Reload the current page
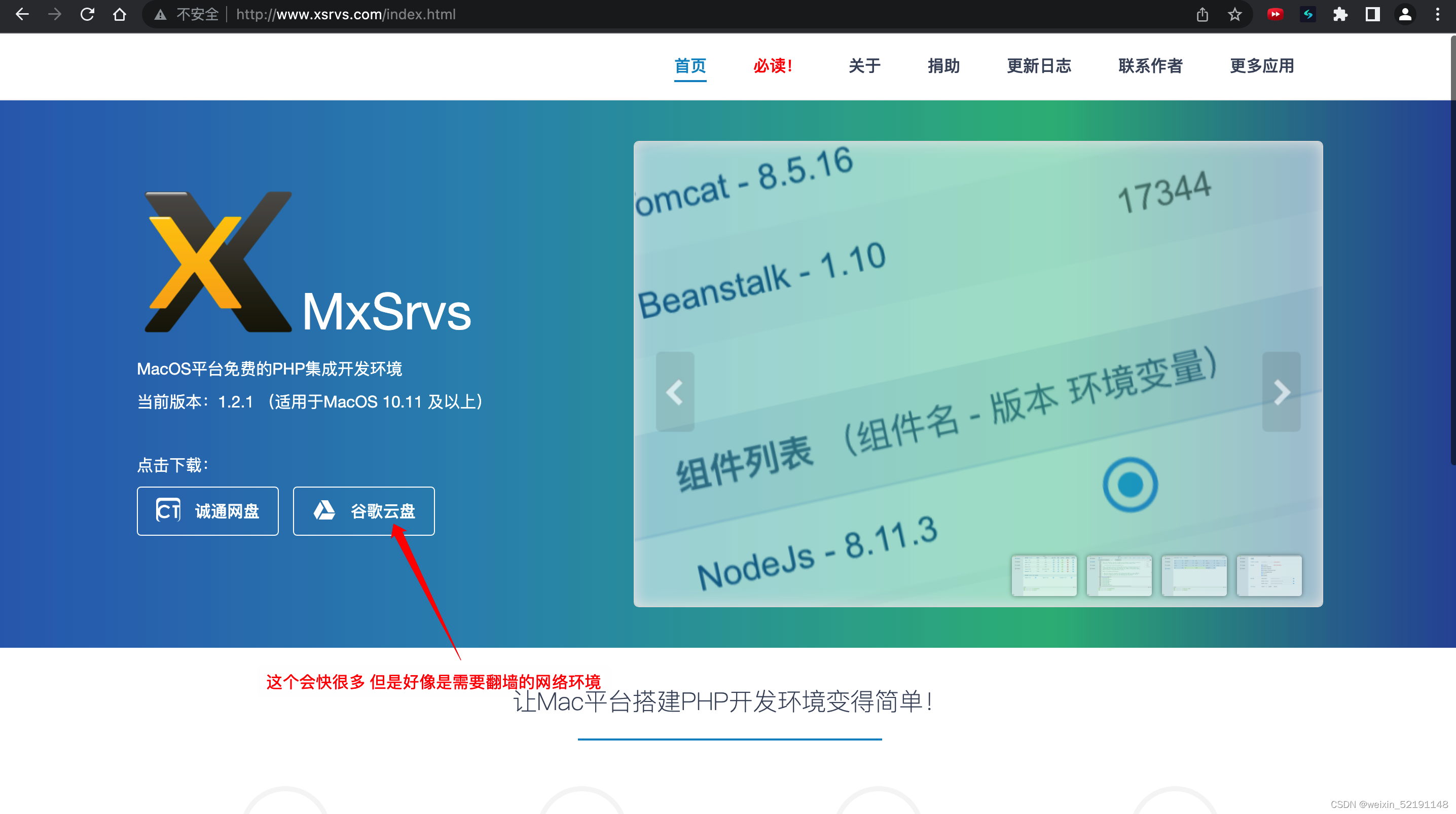The image size is (1456, 814). pyautogui.click(x=87, y=14)
